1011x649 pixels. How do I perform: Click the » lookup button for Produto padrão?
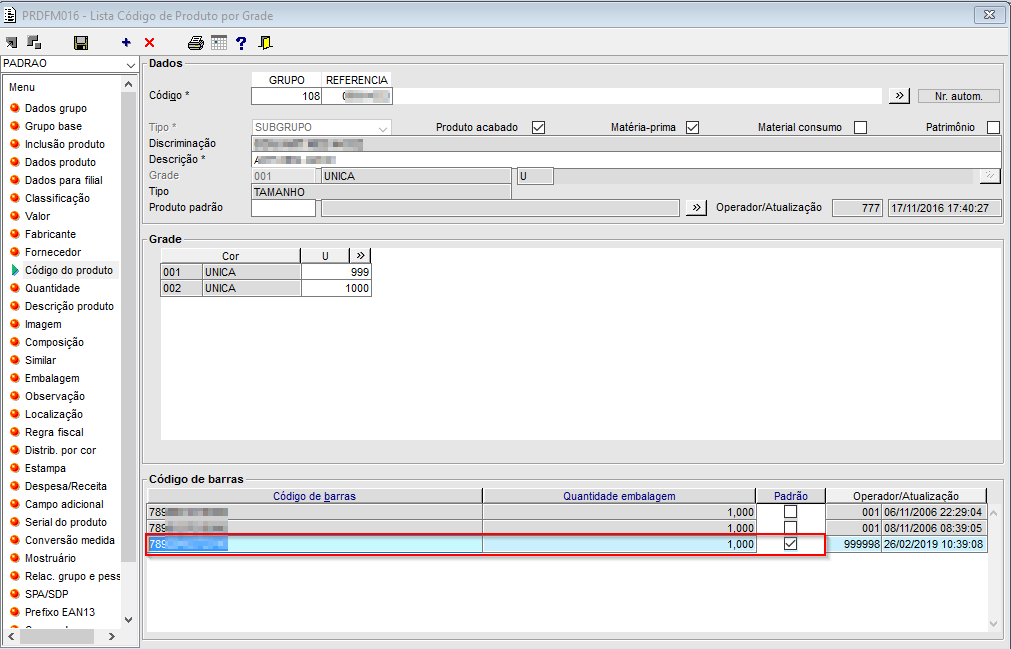tap(696, 208)
